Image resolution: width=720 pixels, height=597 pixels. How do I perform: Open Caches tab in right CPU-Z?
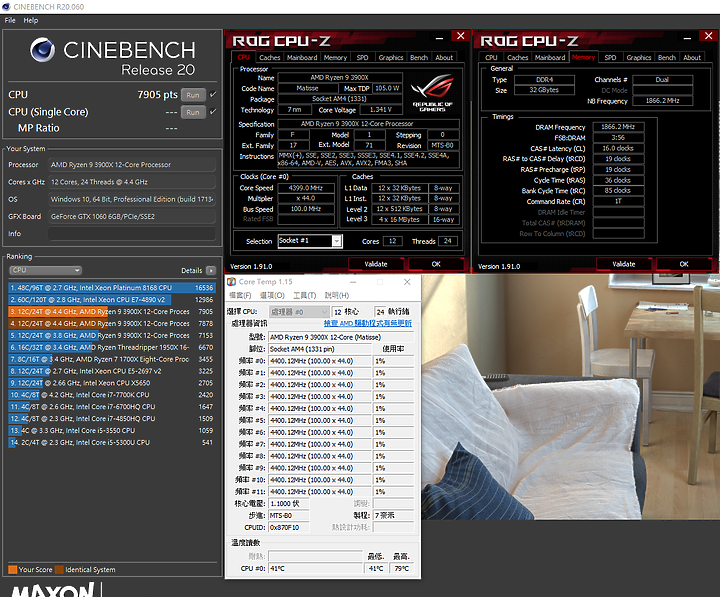518,58
